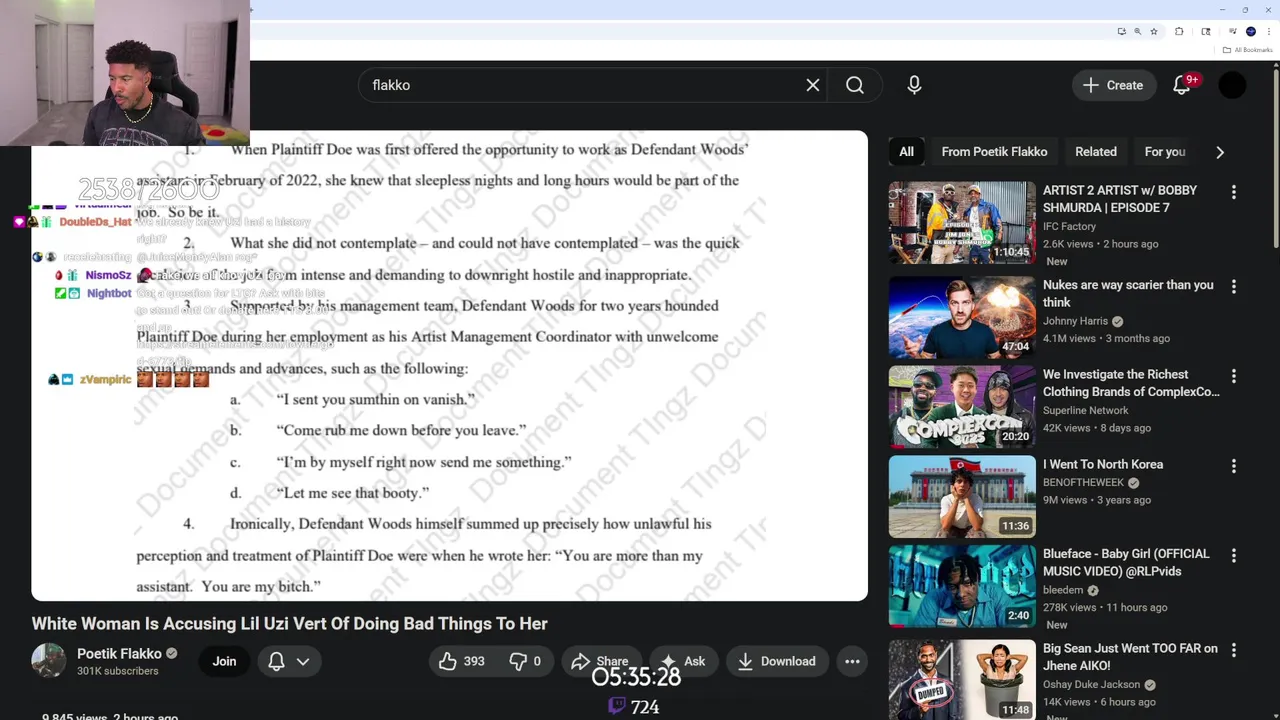Select the Related filter chip
Screen dimensions: 1280x720
point(1096,152)
